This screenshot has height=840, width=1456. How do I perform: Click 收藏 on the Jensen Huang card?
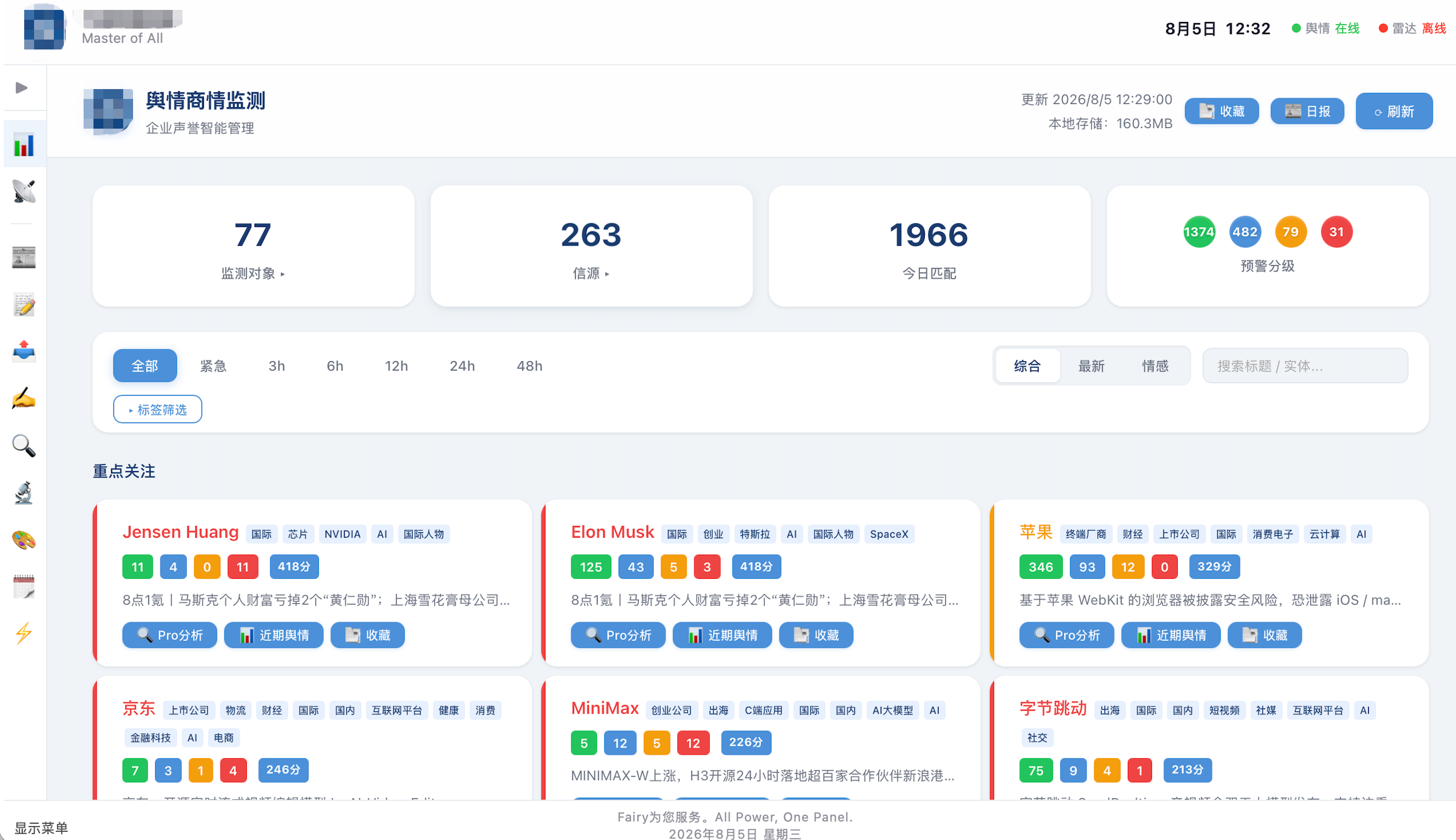point(367,635)
